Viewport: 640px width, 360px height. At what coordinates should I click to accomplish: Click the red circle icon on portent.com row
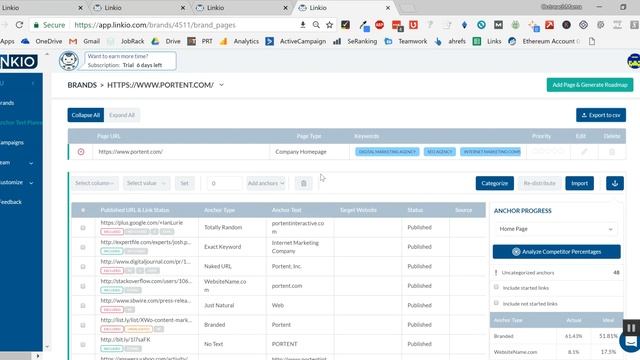(x=81, y=152)
